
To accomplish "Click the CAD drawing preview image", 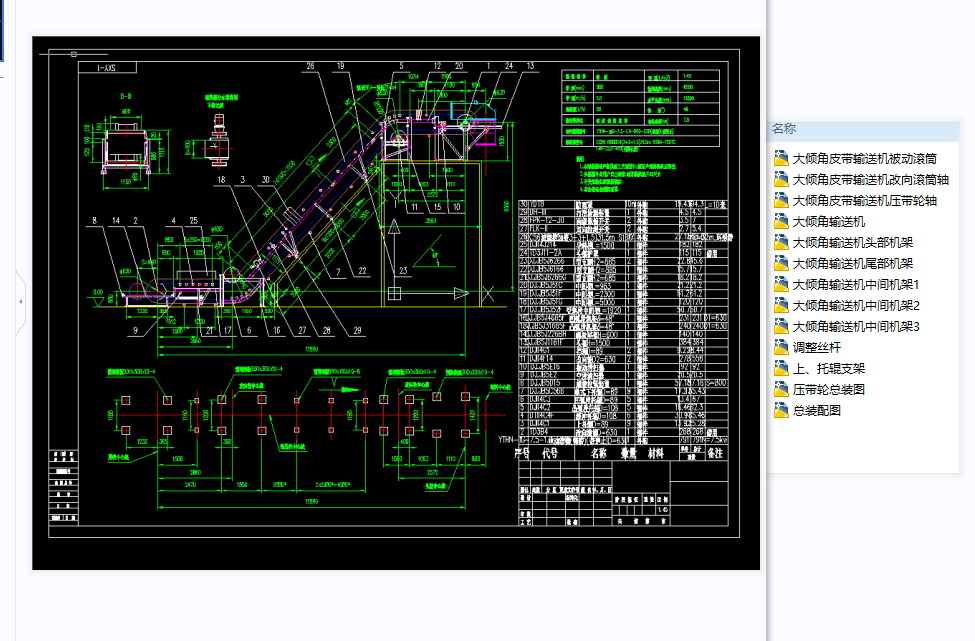I will (396, 303).
